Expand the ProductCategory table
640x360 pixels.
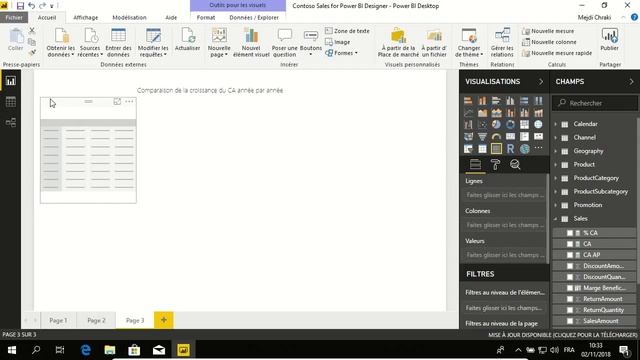[556, 178]
